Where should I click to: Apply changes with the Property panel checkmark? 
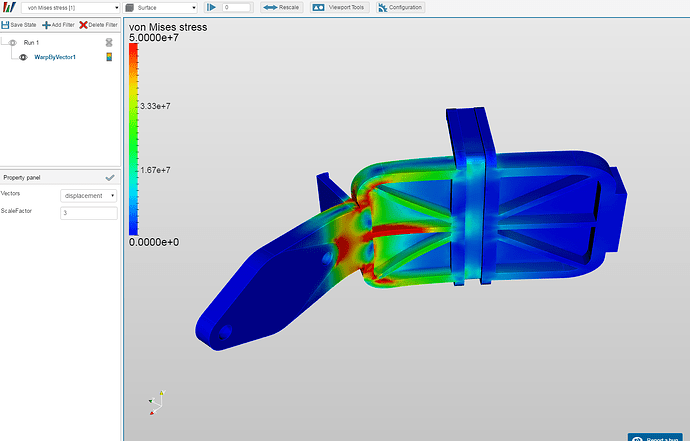[110, 177]
